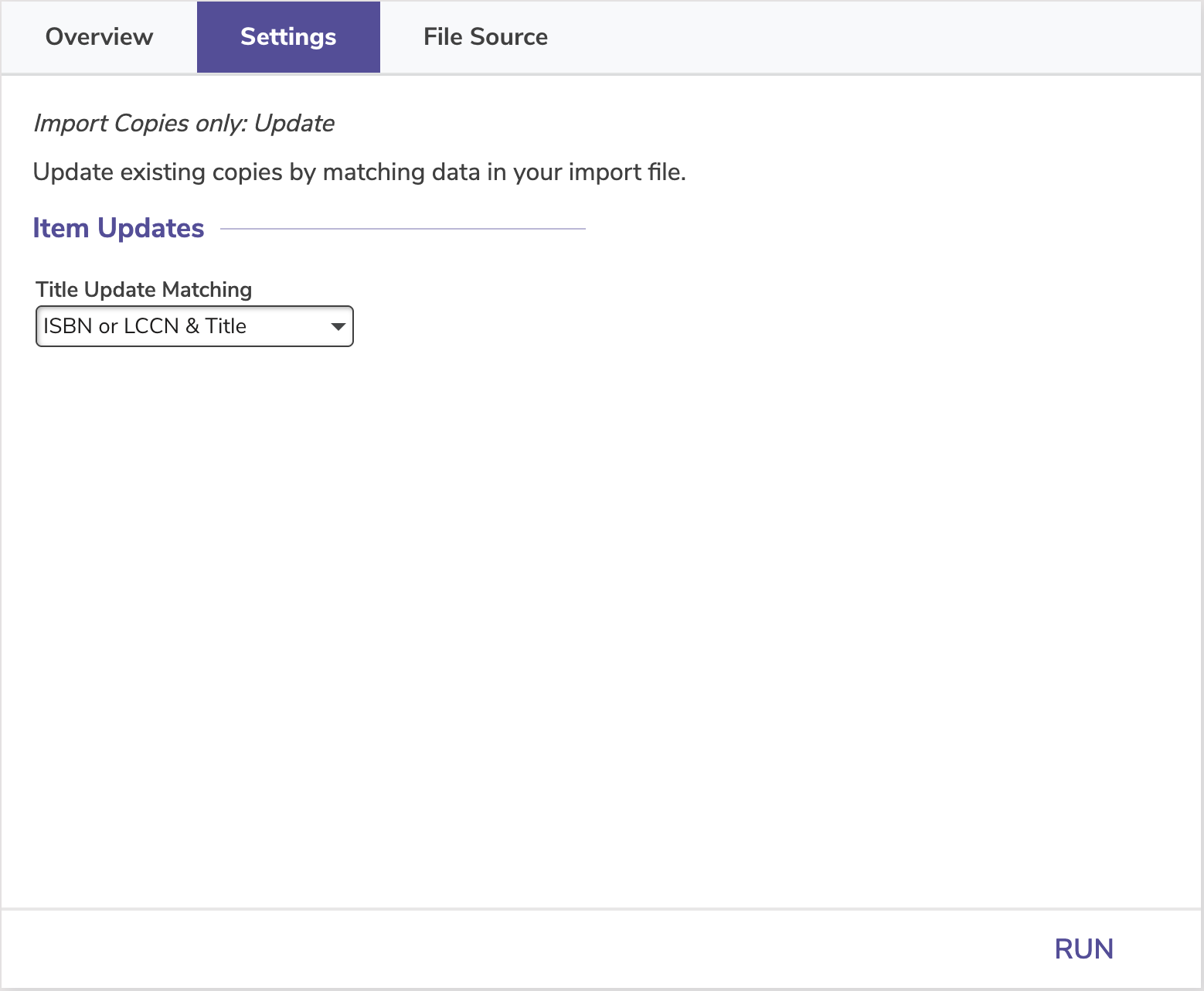Image resolution: width=1204 pixels, height=991 pixels.
Task: Open the Title Update Matching dropdown
Action: tap(194, 326)
